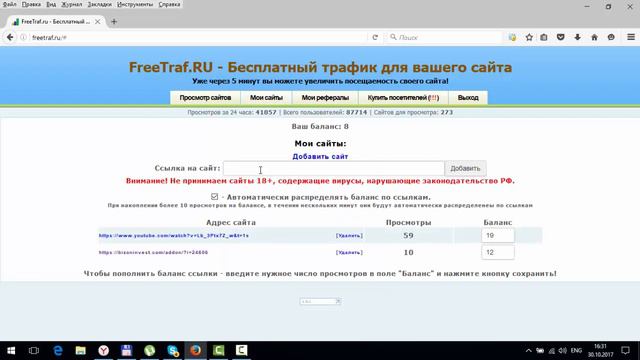The image size is (640, 360).
Task: Open the Вид menu
Action: pyautogui.click(x=51, y=4)
